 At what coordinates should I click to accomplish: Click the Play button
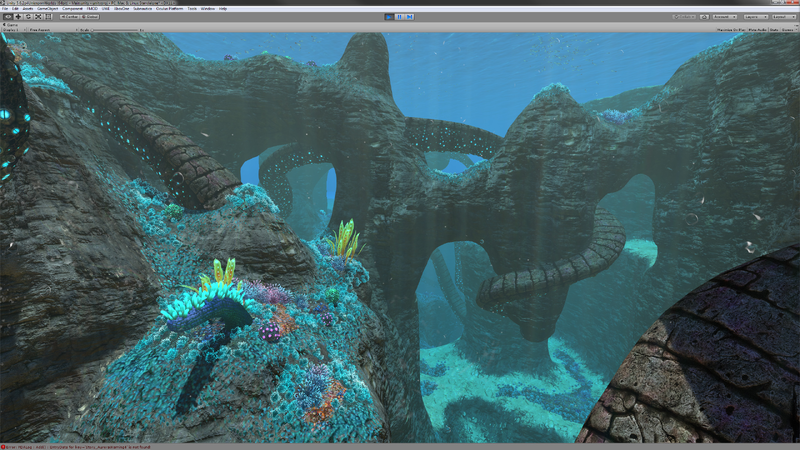389,17
